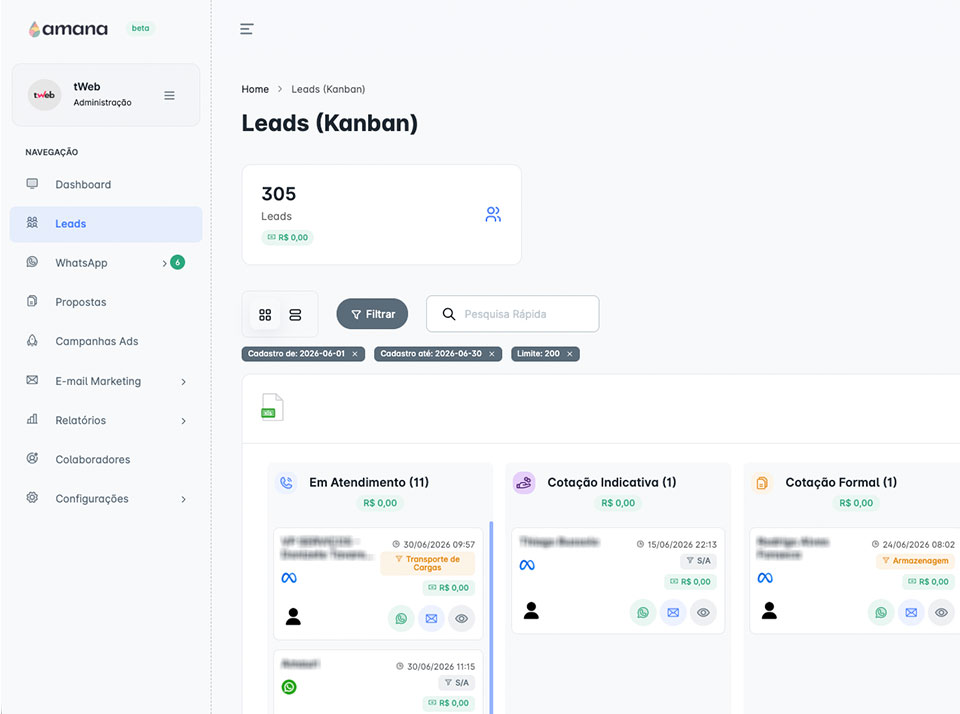Click the Propostas document icon
The width and height of the screenshot is (960, 714).
32,301
